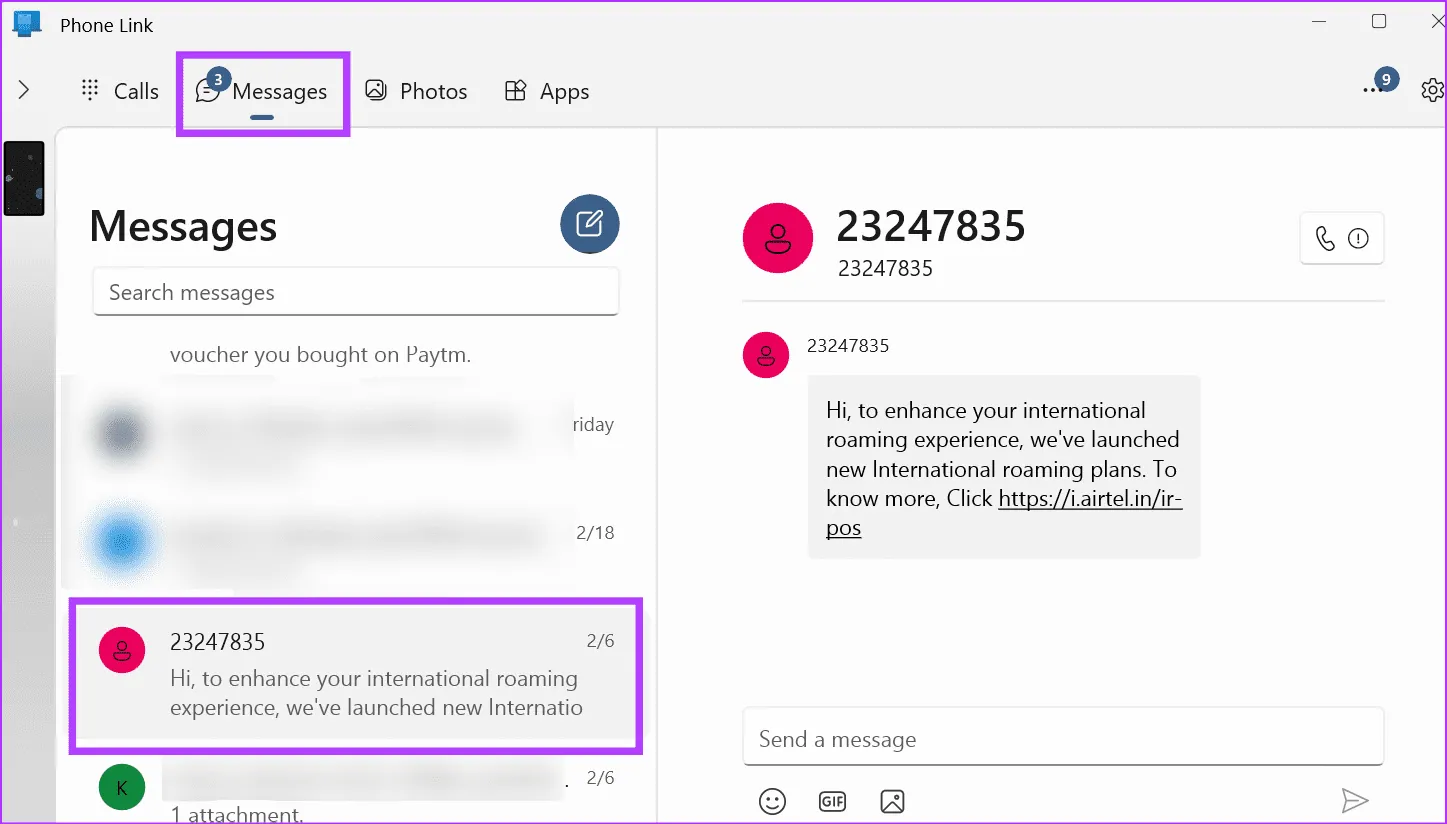Open the emoji picker
The height and width of the screenshot is (824, 1447).
click(772, 801)
